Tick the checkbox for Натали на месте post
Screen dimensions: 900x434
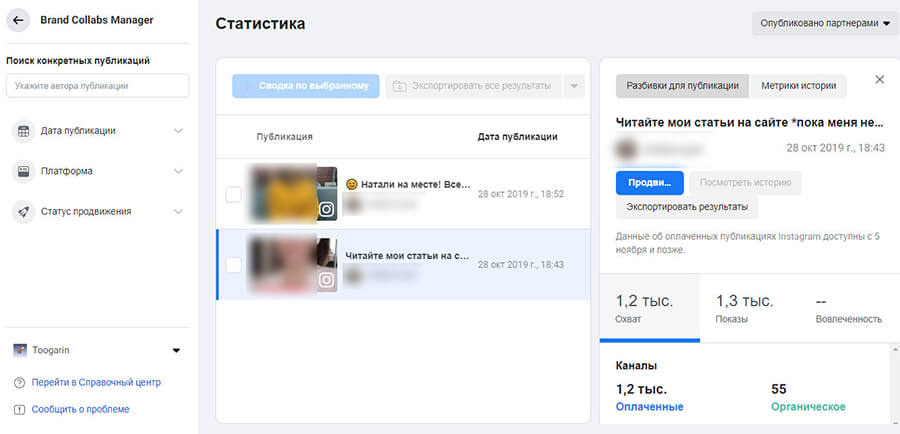pyautogui.click(x=234, y=195)
